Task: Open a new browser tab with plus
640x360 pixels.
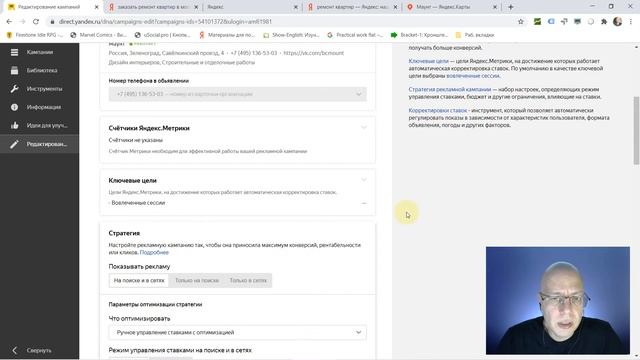Action: tap(511, 7)
